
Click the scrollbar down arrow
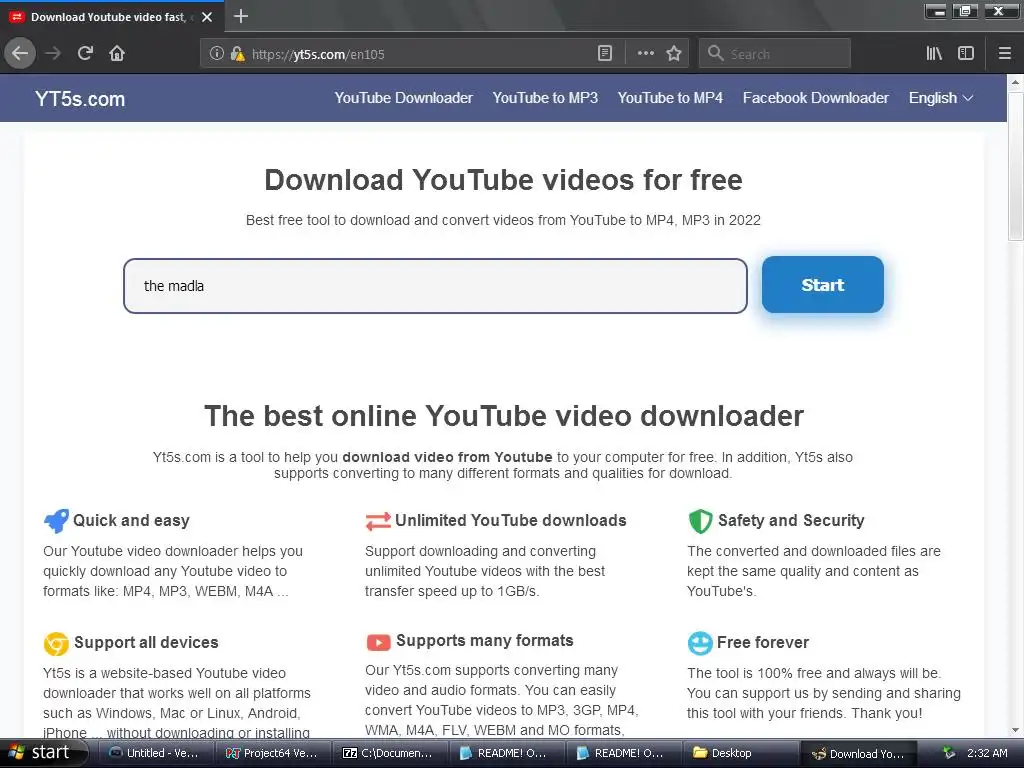[1016, 730]
